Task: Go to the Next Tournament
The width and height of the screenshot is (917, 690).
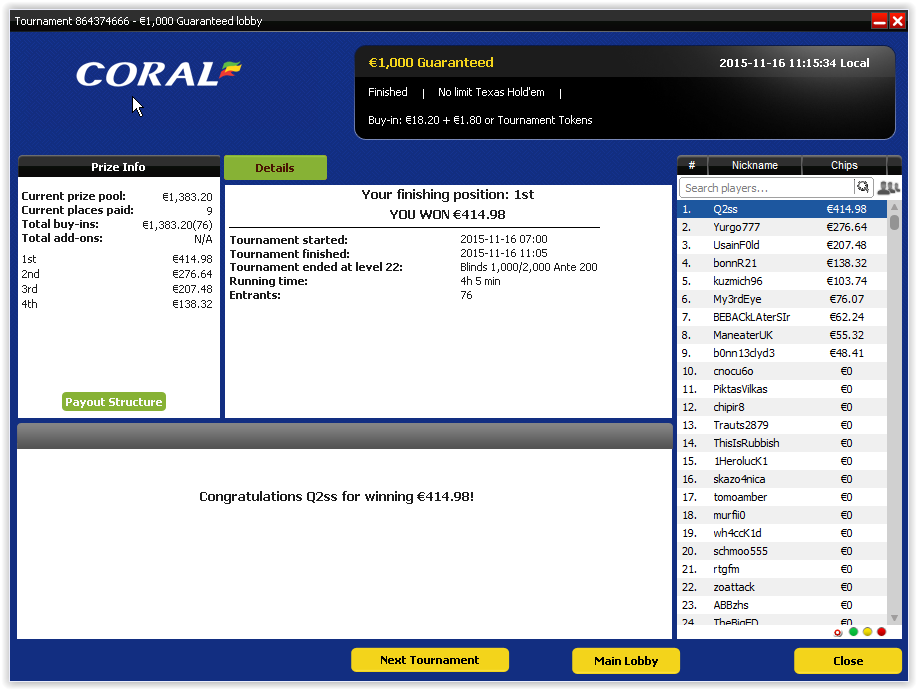Action: pos(430,660)
